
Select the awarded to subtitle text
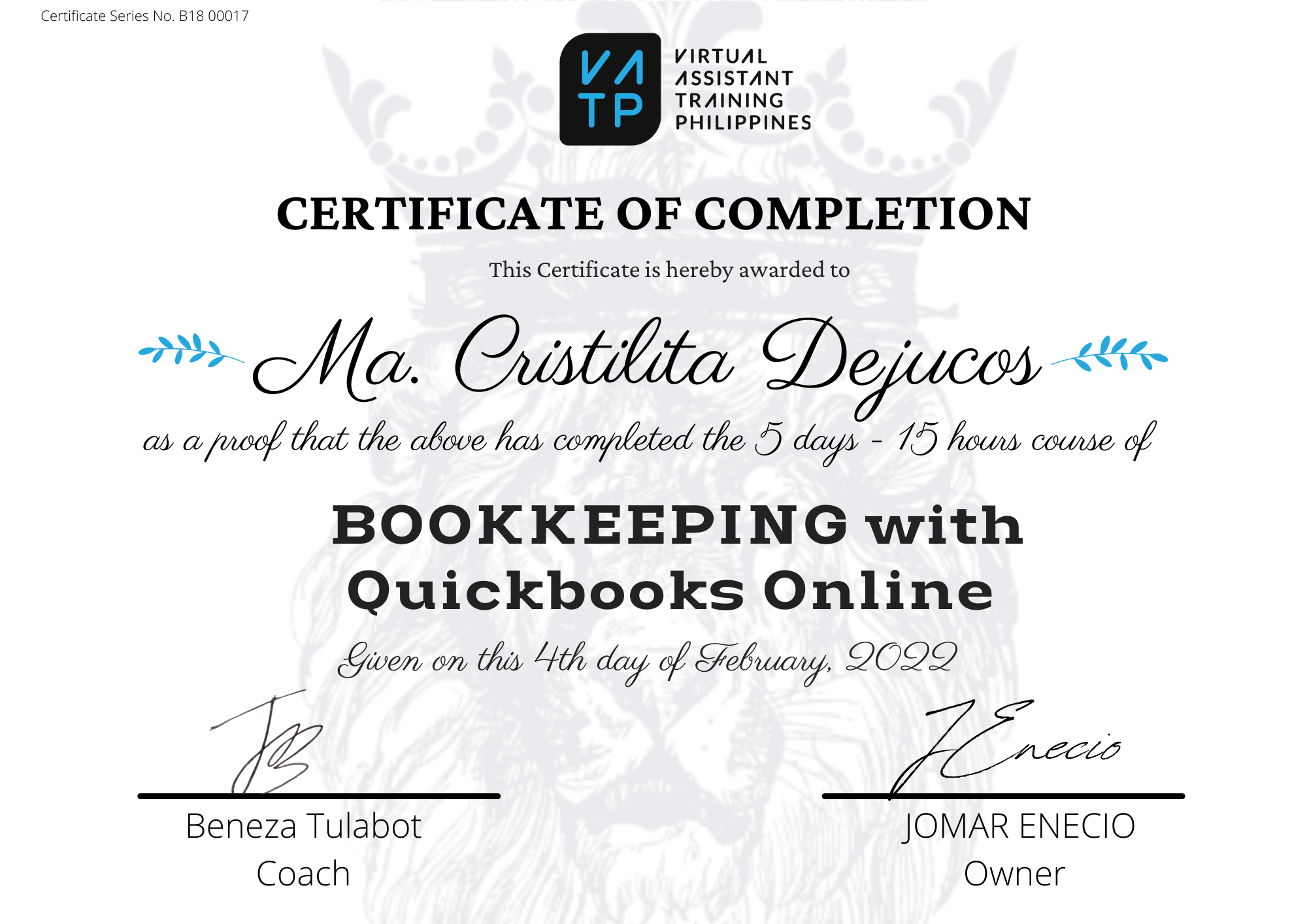point(667,271)
